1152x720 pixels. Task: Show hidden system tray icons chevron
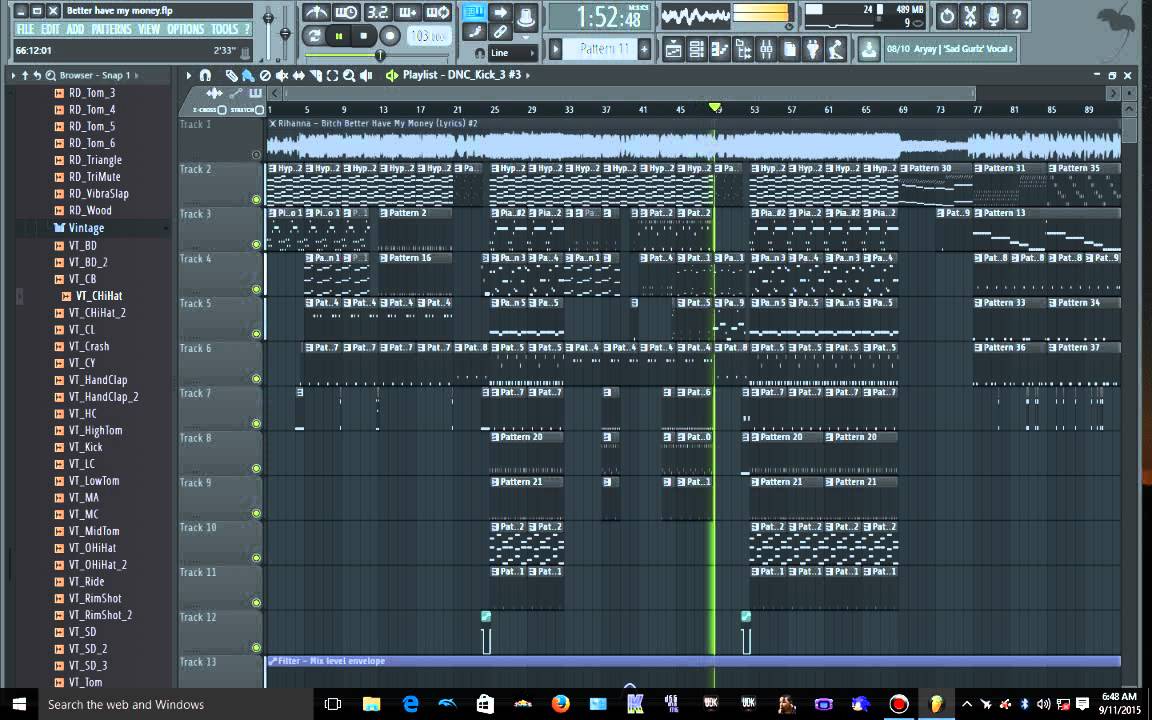(967, 704)
